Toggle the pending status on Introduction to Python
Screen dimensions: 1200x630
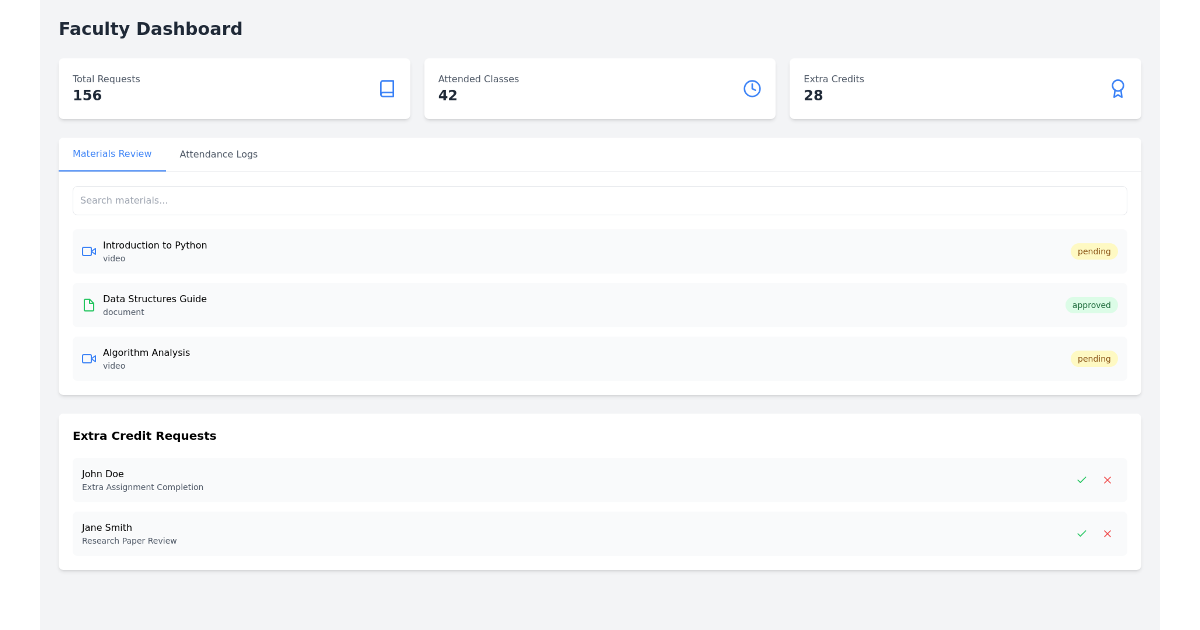1093,251
